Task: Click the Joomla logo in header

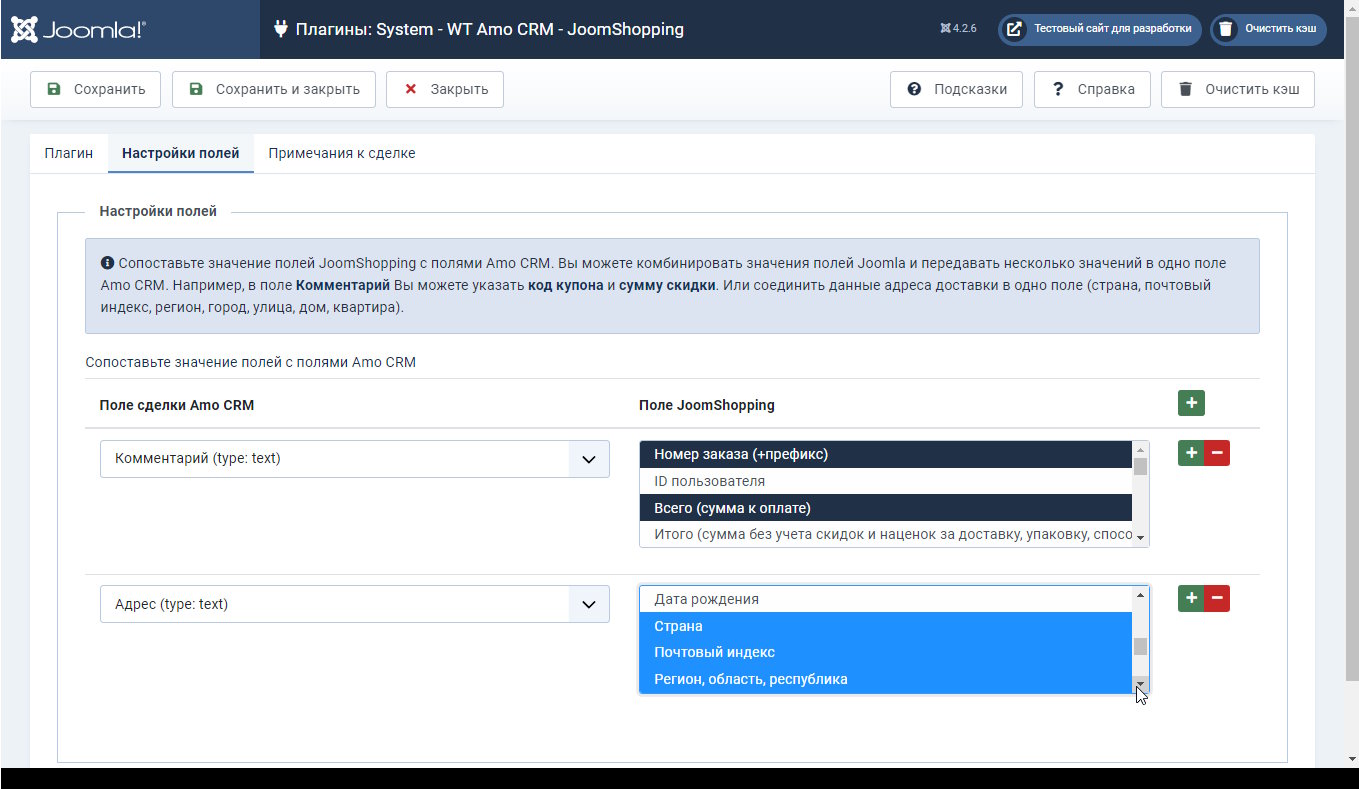Action: point(79,29)
